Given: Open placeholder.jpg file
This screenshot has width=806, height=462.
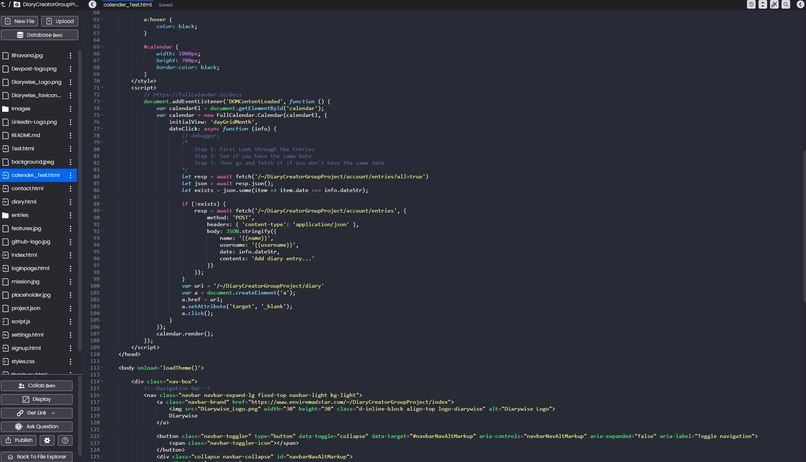Looking at the screenshot, I should pyautogui.click(x=31, y=295).
